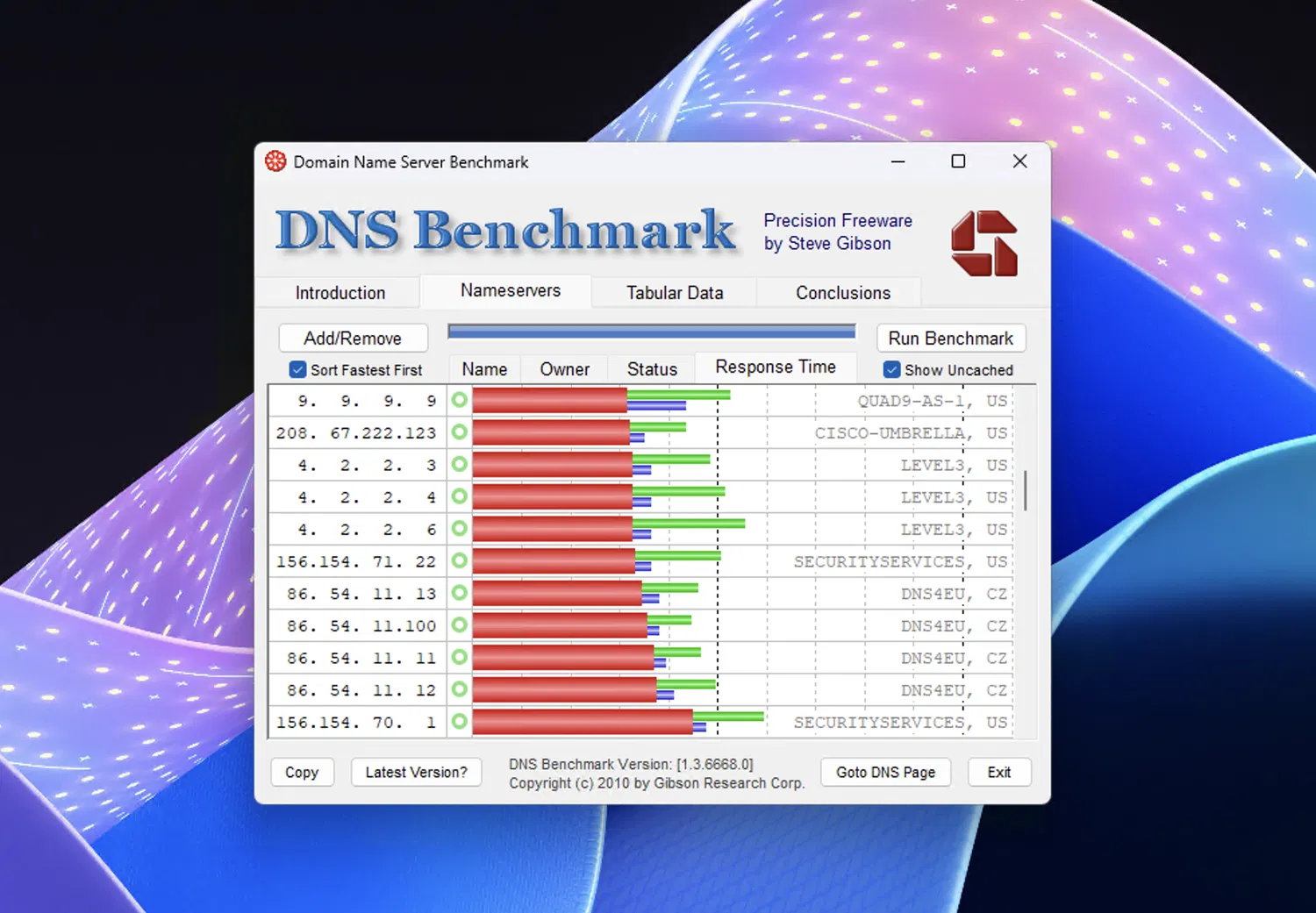
Task: Click the Add/Remove button
Action: click(353, 339)
